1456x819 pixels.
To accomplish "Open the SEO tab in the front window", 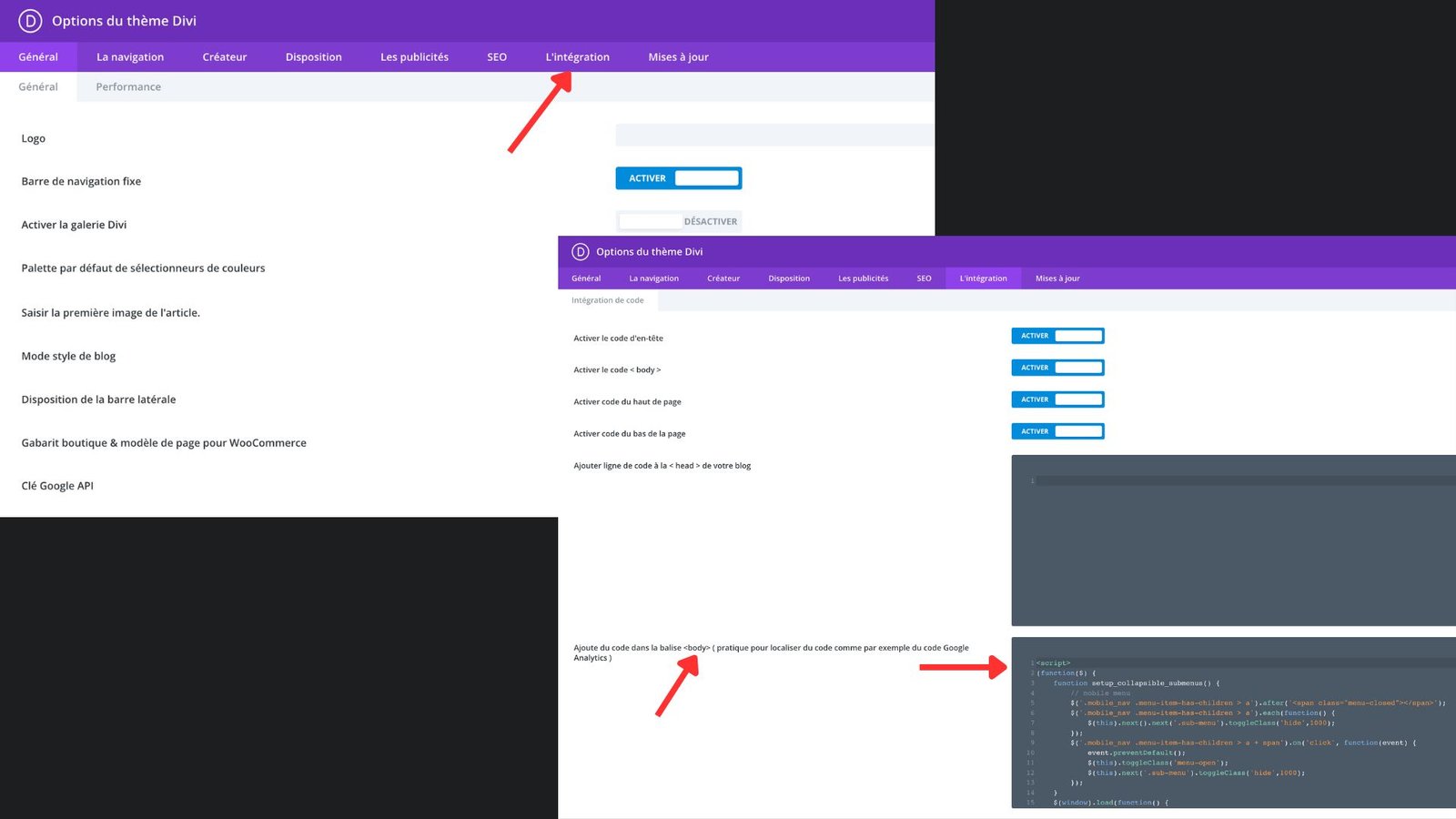I will (924, 278).
